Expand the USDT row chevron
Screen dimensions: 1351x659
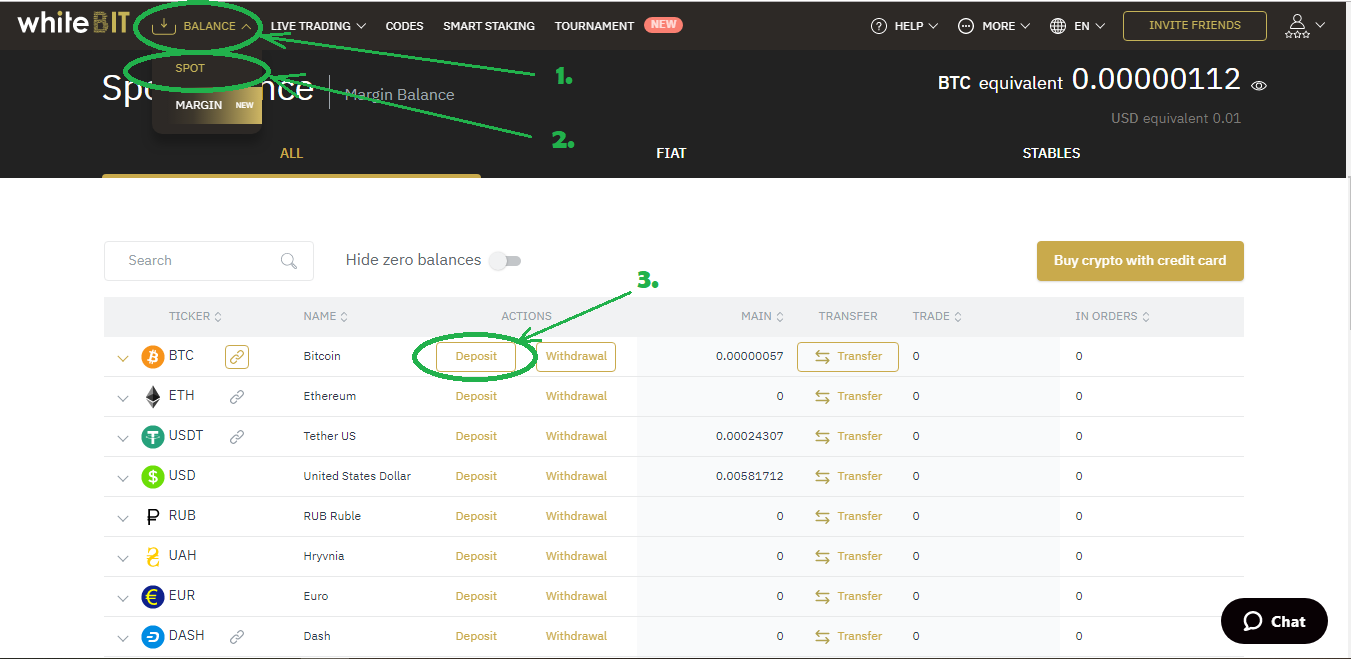pos(123,438)
